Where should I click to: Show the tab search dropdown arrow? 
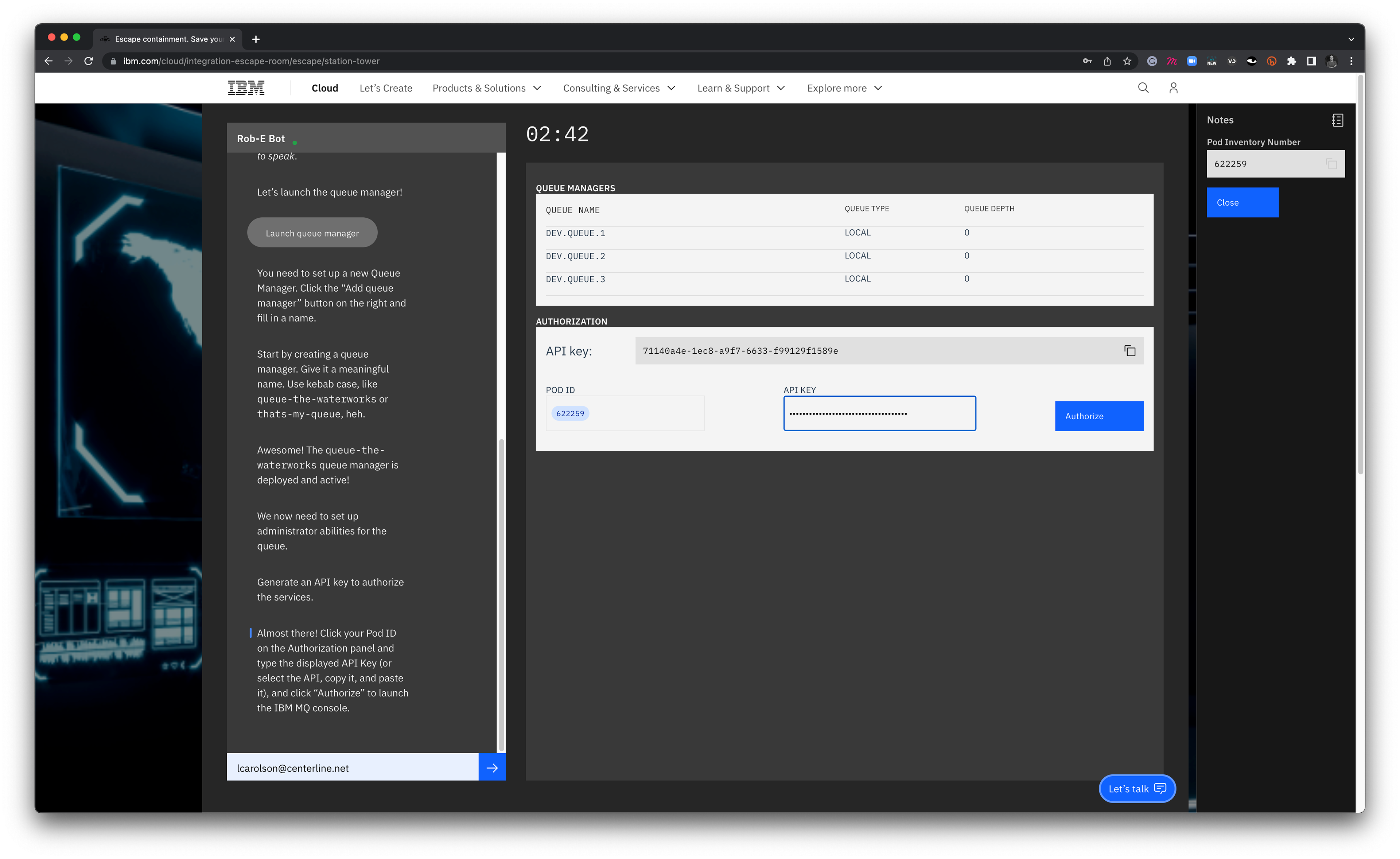pyautogui.click(x=1350, y=39)
